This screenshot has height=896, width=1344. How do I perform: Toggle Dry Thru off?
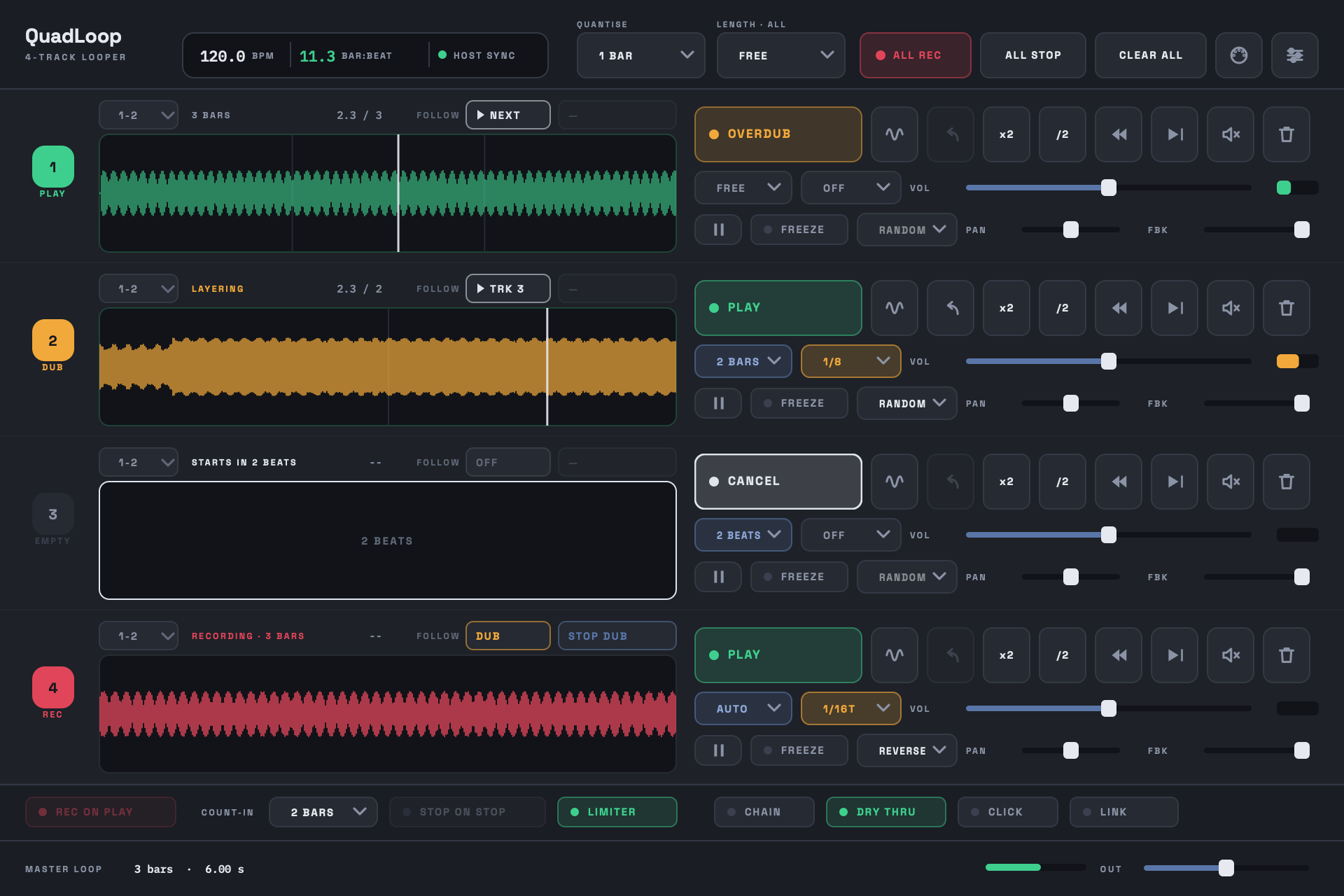tap(885, 812)
